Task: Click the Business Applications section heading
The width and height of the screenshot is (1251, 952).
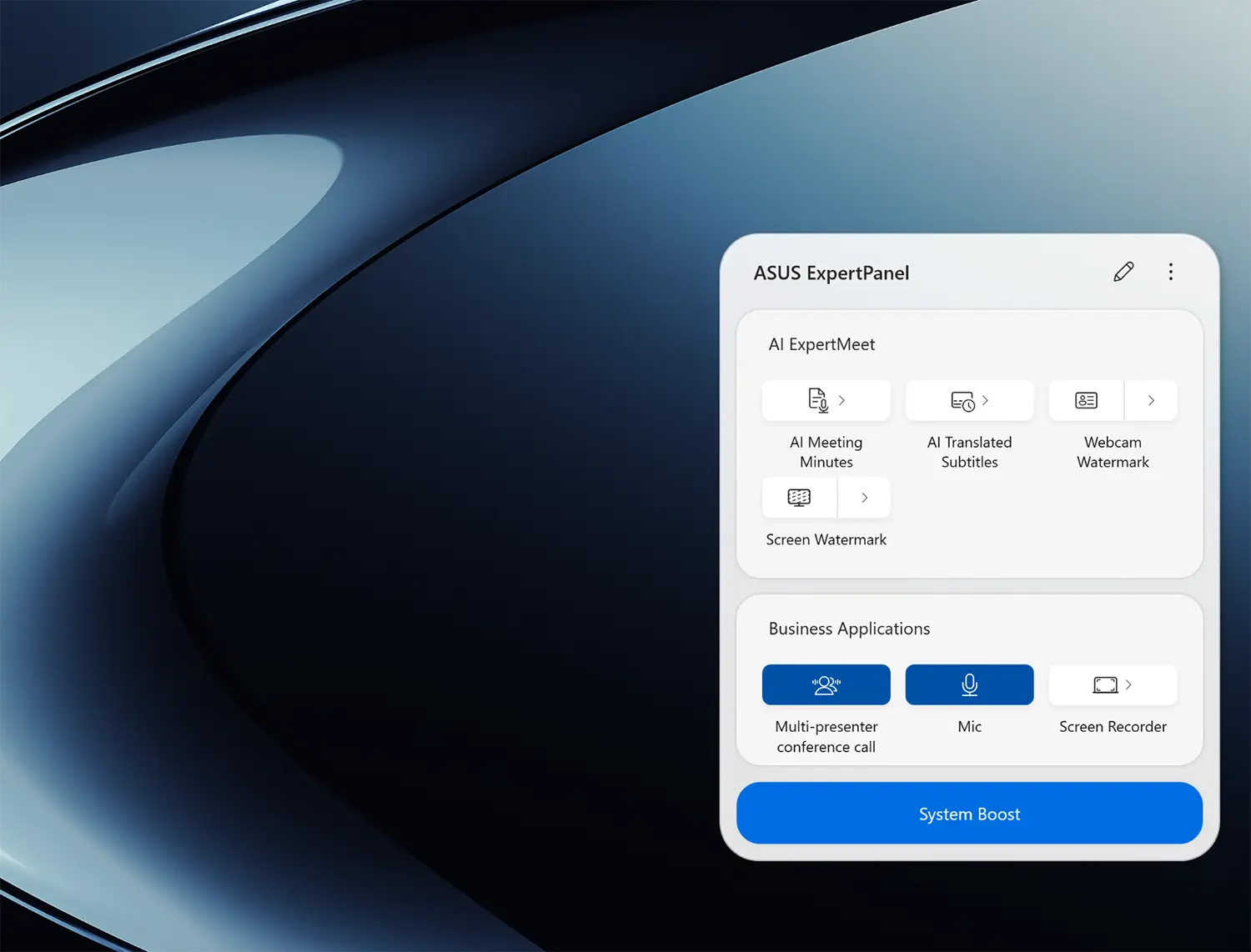Action: pyautogui.click(x=849, y=629)
